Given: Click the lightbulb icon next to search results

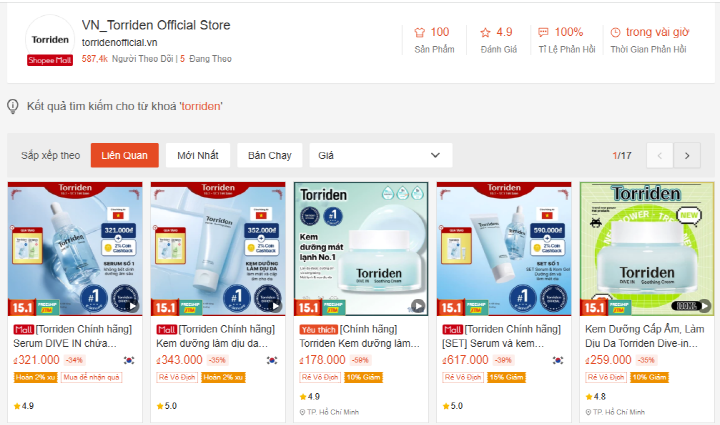Looking at the screenshot, I should tap(13, 106).
